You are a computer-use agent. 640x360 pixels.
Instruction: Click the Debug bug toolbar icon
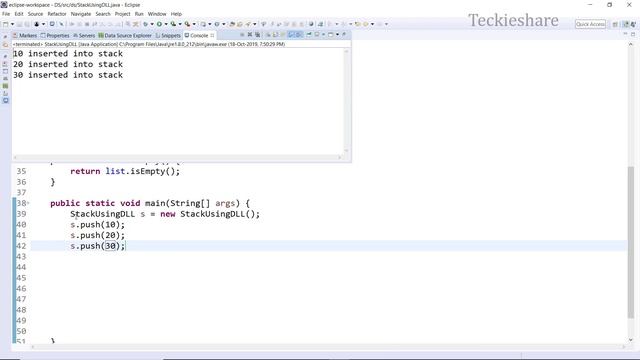click(x=144, y=24)
